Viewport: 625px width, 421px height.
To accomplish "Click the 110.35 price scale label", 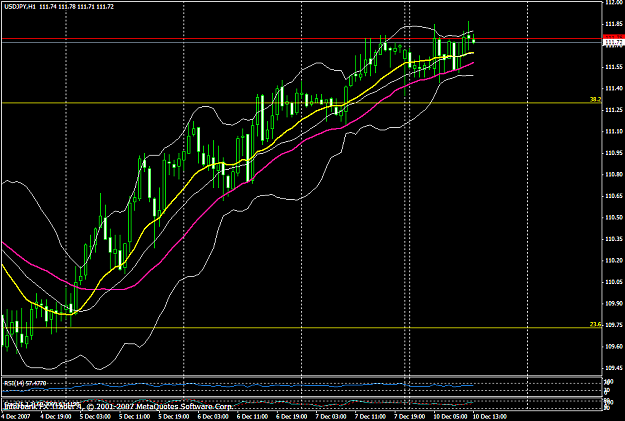I will tap(614, 239).
